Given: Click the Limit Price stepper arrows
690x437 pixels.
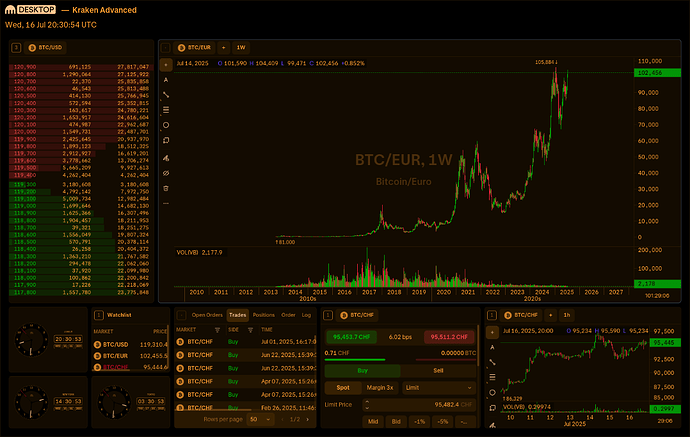Looking at the screenshot, I should pyautogui.click(x=367, y=405).
